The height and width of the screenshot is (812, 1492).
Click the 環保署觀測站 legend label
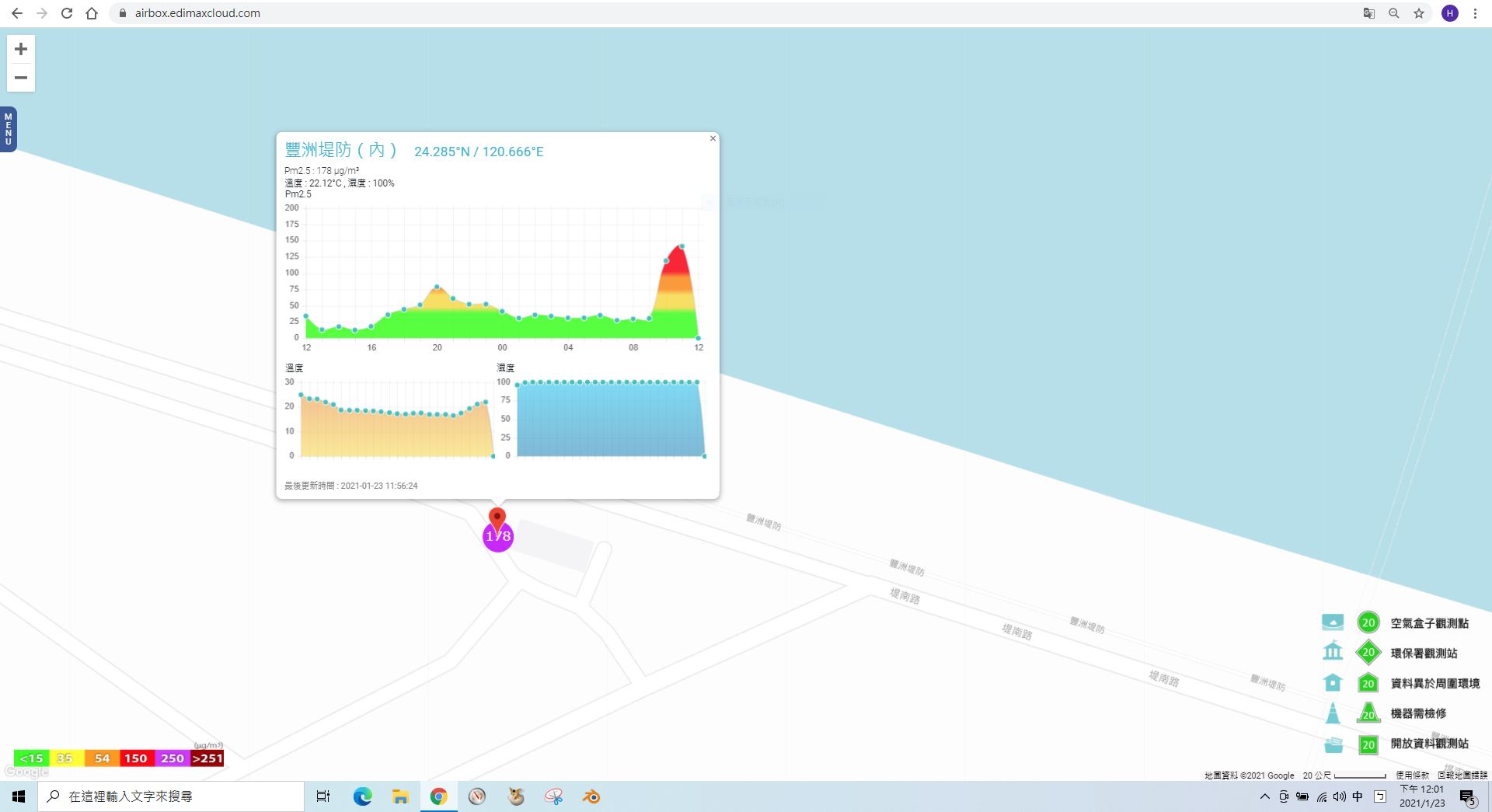point(1424,653)
